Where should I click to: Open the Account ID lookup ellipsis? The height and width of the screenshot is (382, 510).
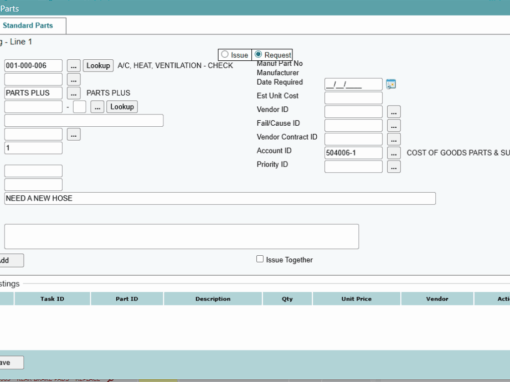pyautogui.click(x=394, y=153)
